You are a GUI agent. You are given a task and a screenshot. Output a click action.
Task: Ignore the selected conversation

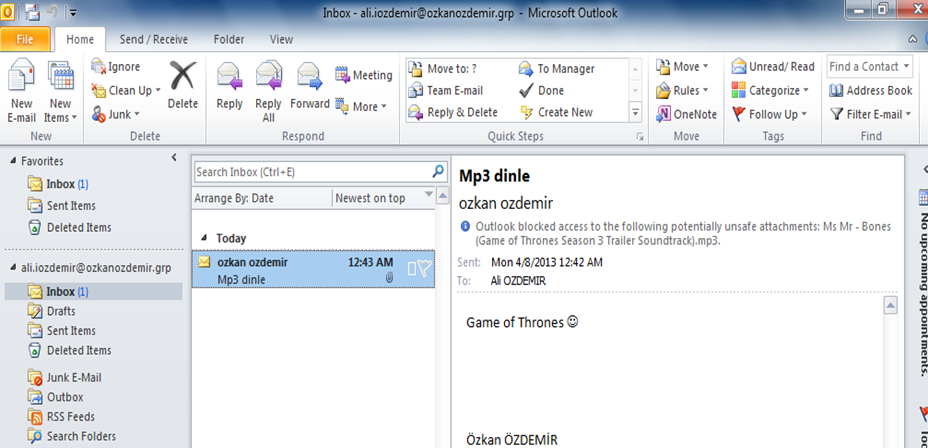(116, 67)
